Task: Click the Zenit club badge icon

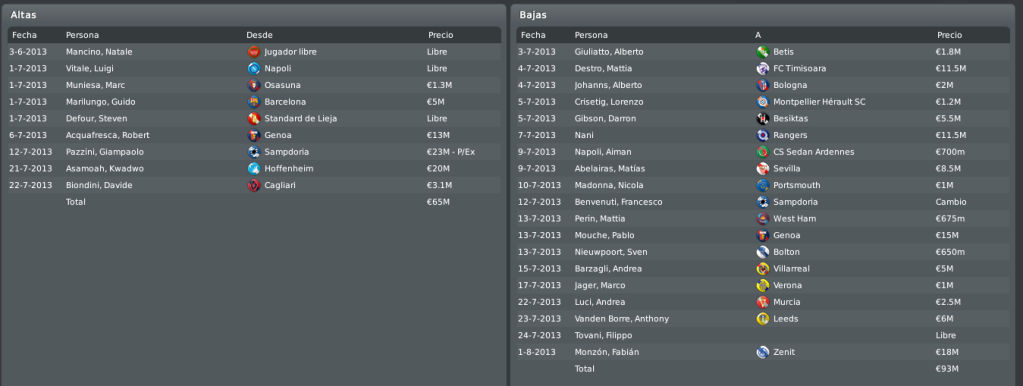Action: tap(763, 352)
